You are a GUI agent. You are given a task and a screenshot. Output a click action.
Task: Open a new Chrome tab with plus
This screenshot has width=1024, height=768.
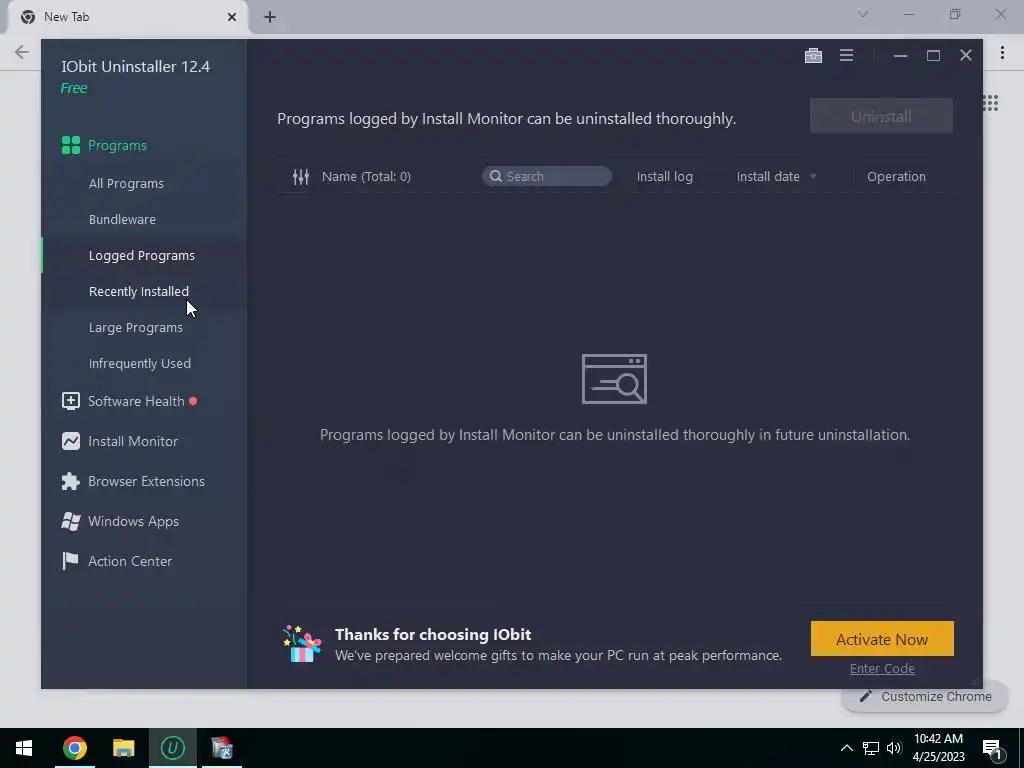270,17
